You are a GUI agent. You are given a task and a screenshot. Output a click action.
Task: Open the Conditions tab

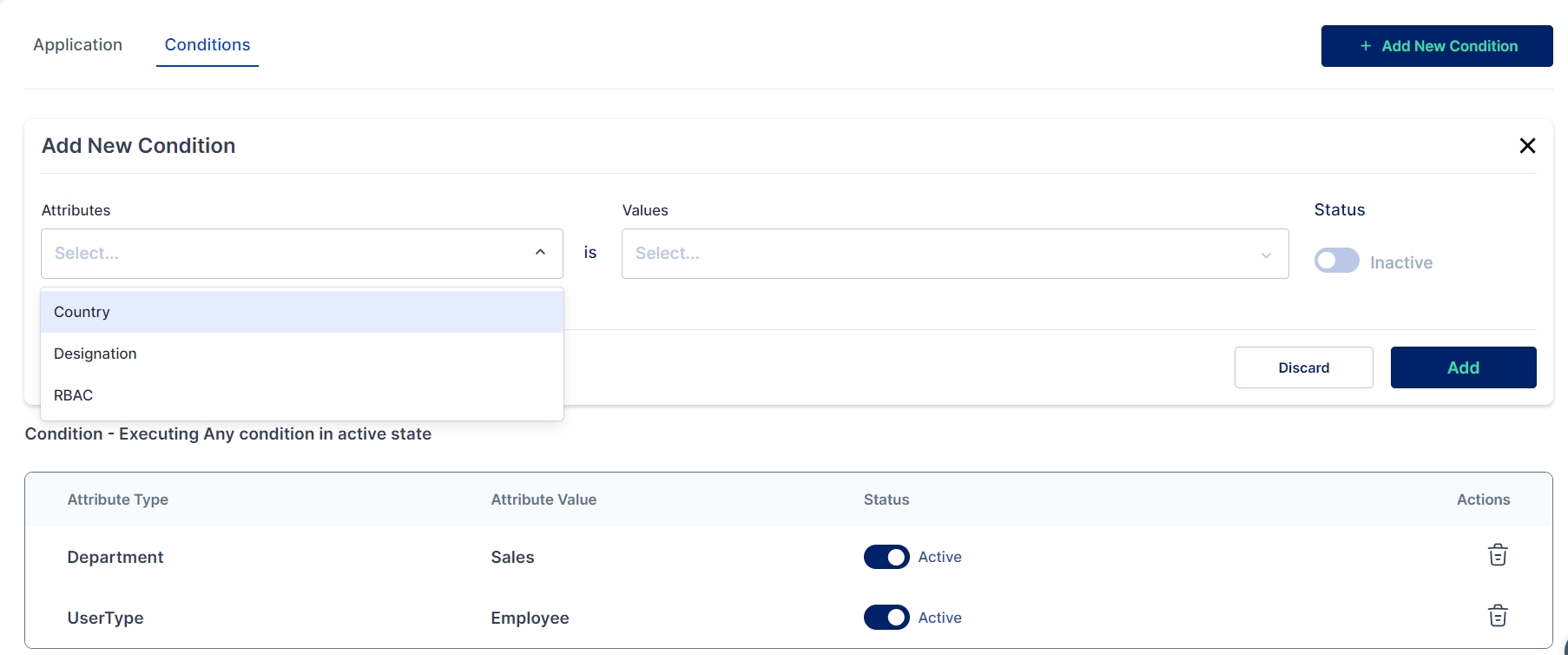click(208, 45)
